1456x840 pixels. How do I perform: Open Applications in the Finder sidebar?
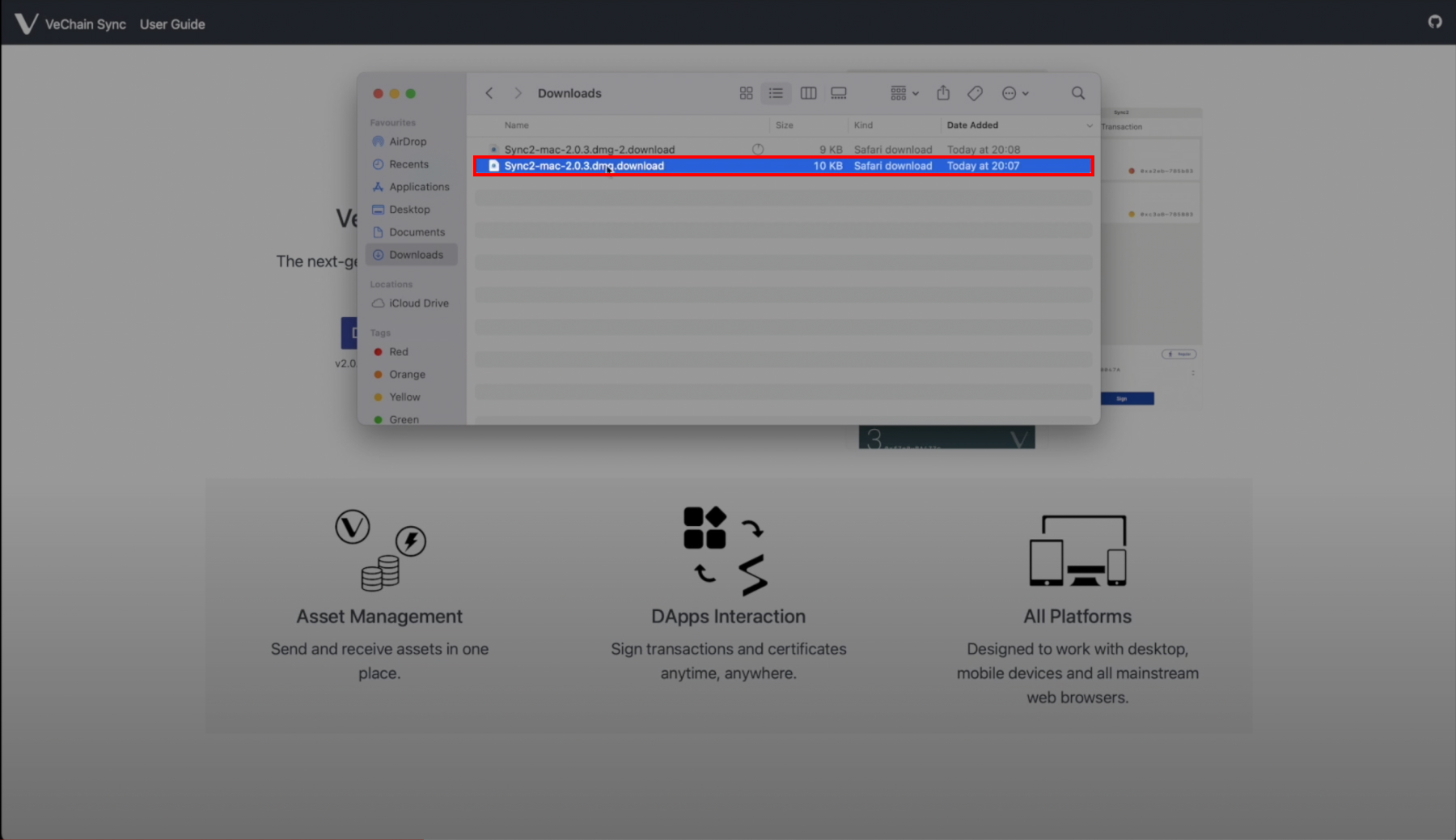[419, 187]
